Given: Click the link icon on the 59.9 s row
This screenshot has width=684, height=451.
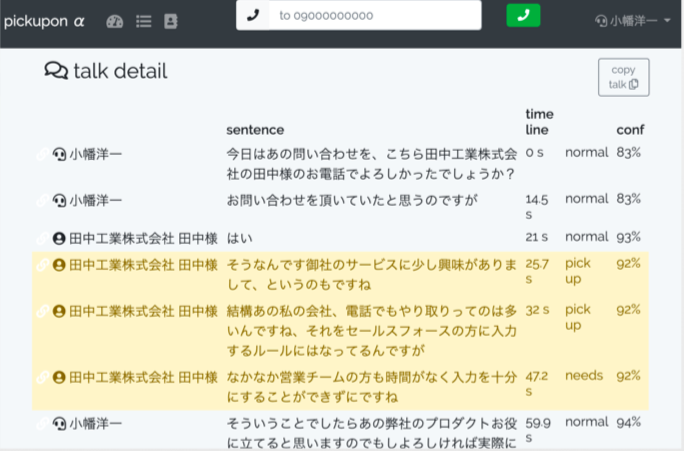Looking at the screenshot, I should pyautogui.click(x=41, y=423).
